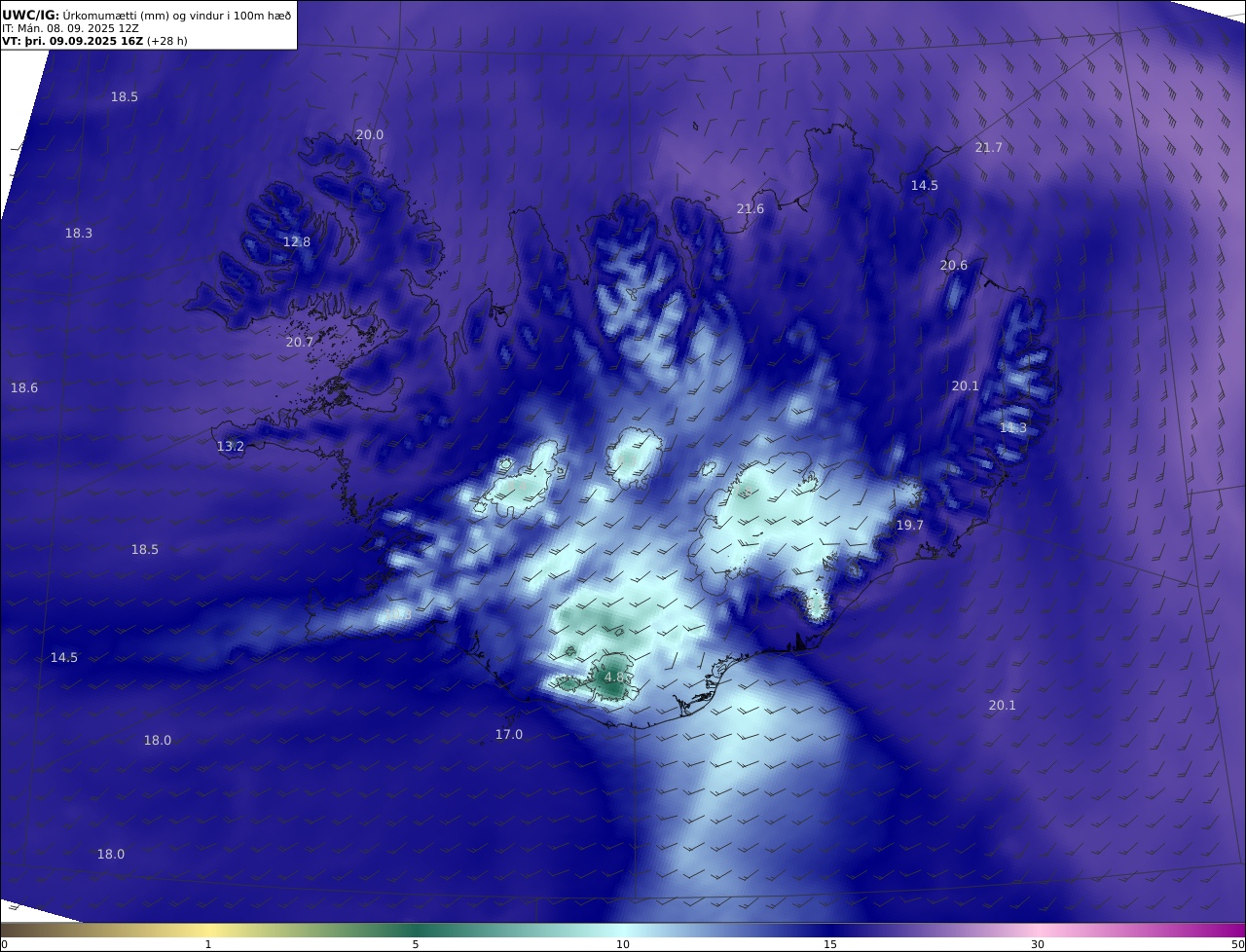This screenshot has width=1246, height=952.
Task: Click the colorbar tick labeled 5
Action: point(416,944)
